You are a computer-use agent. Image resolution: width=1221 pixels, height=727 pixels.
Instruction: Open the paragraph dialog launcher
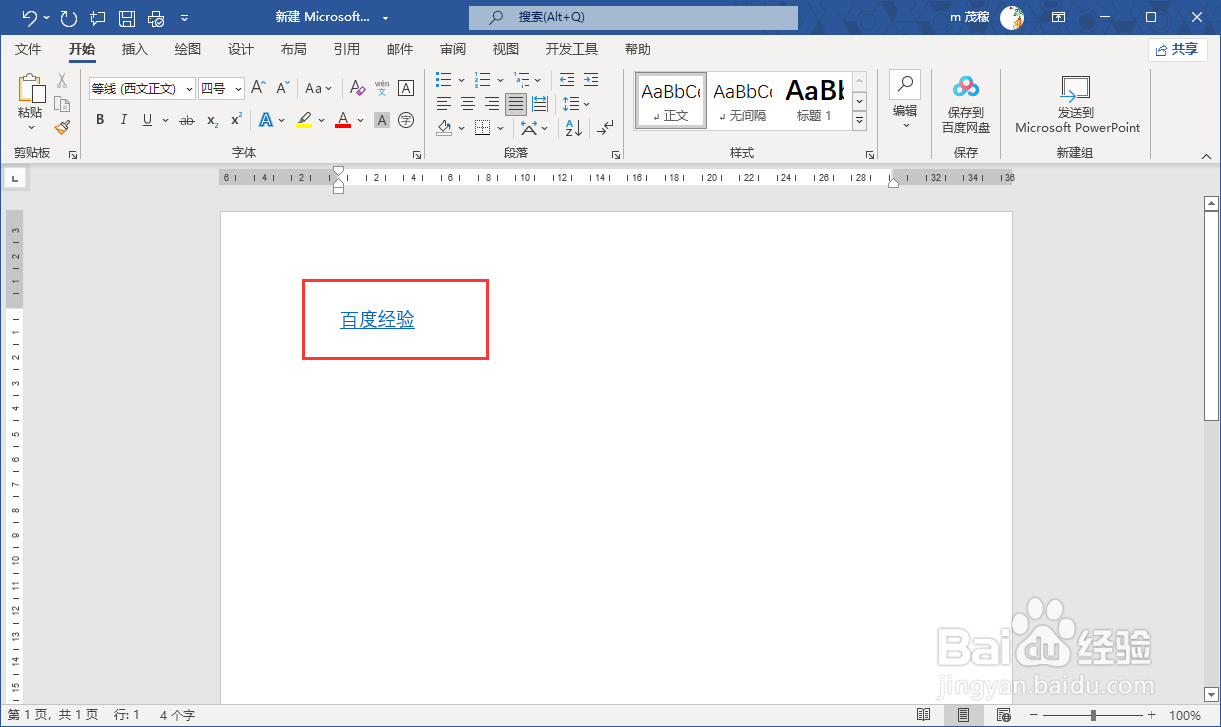[614, 155]
